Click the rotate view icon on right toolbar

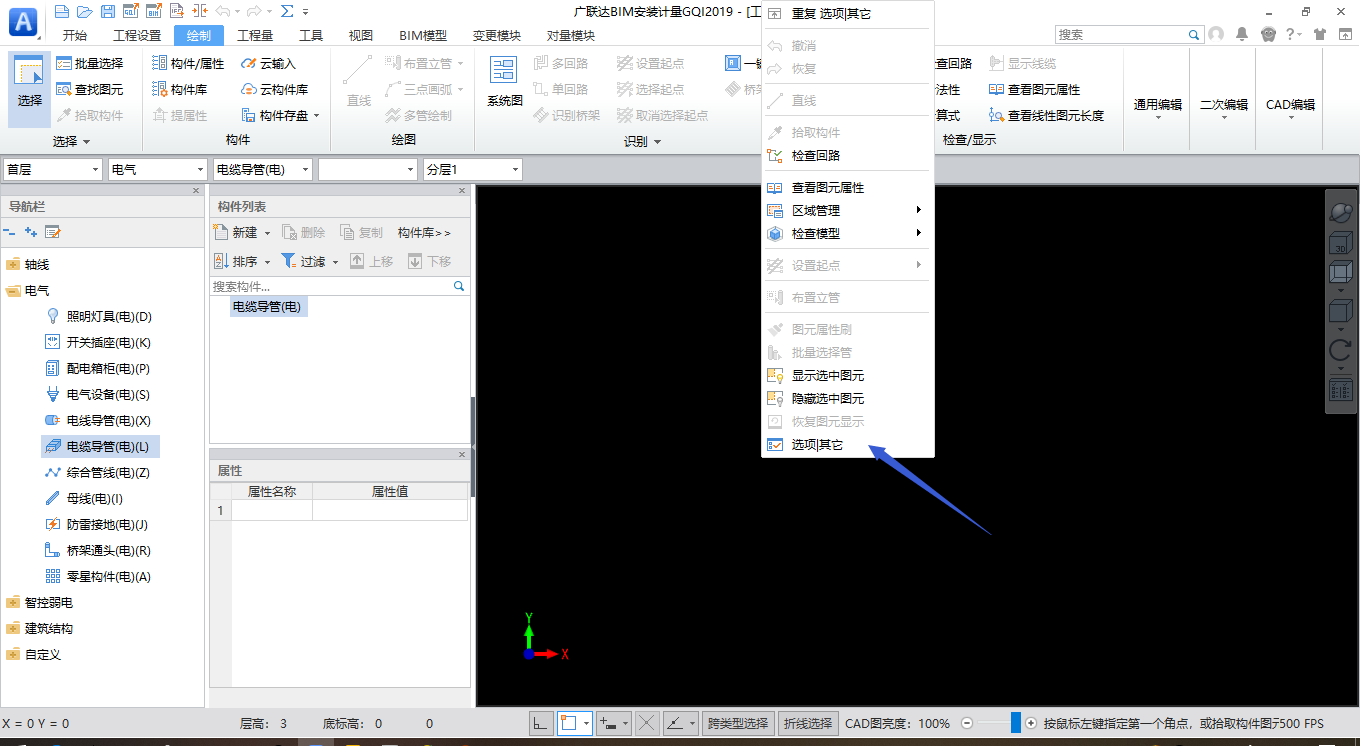(1340, 350)
